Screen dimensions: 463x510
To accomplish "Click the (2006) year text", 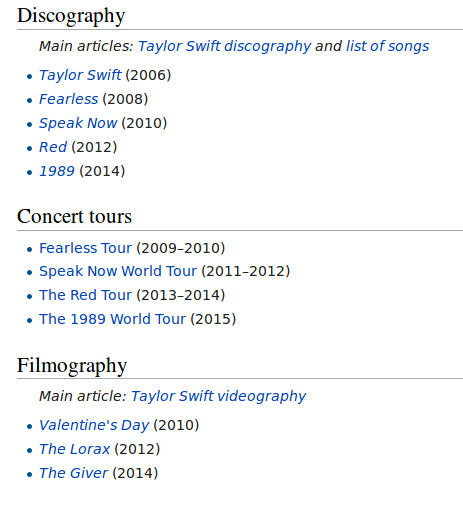I will pyautogui.click(x=149, y=75).
